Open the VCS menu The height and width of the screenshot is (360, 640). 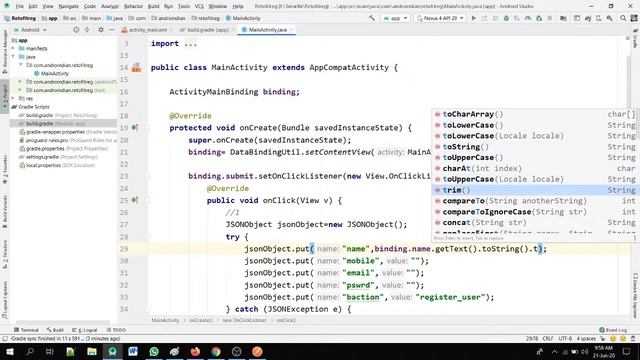(199, 6)
